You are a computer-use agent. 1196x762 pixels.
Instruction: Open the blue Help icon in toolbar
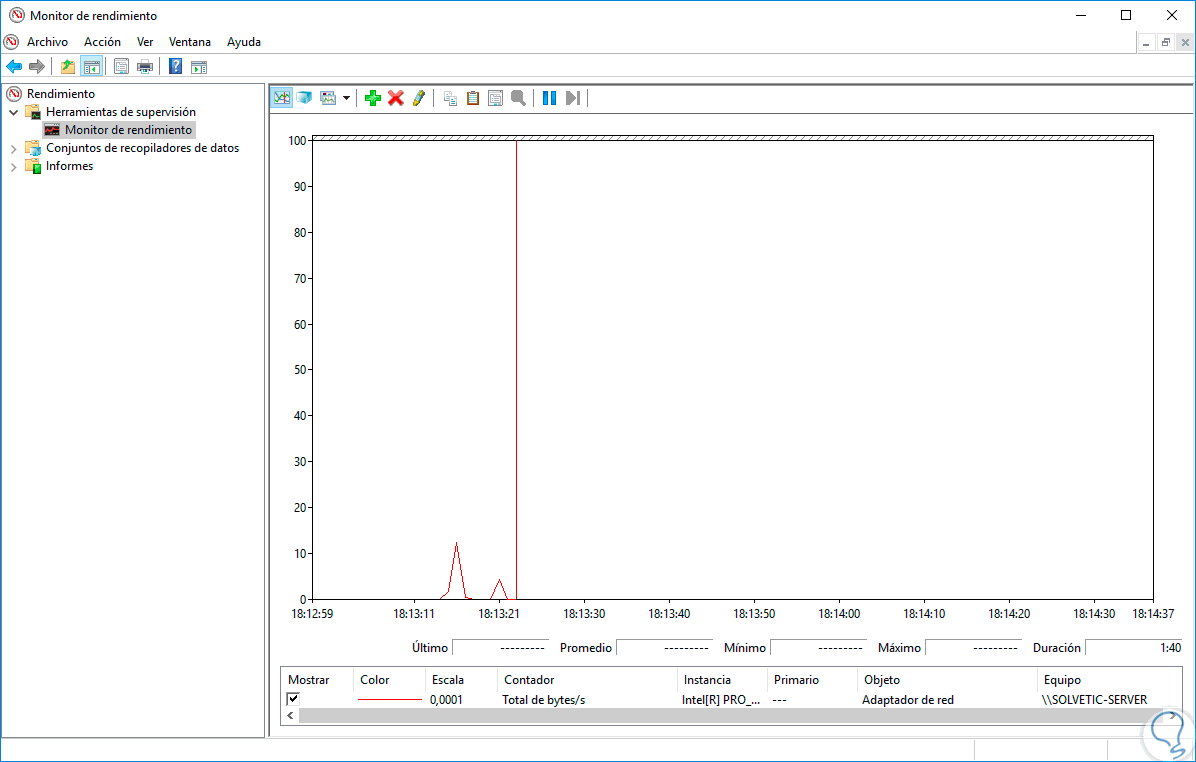(x=175, y=67)
